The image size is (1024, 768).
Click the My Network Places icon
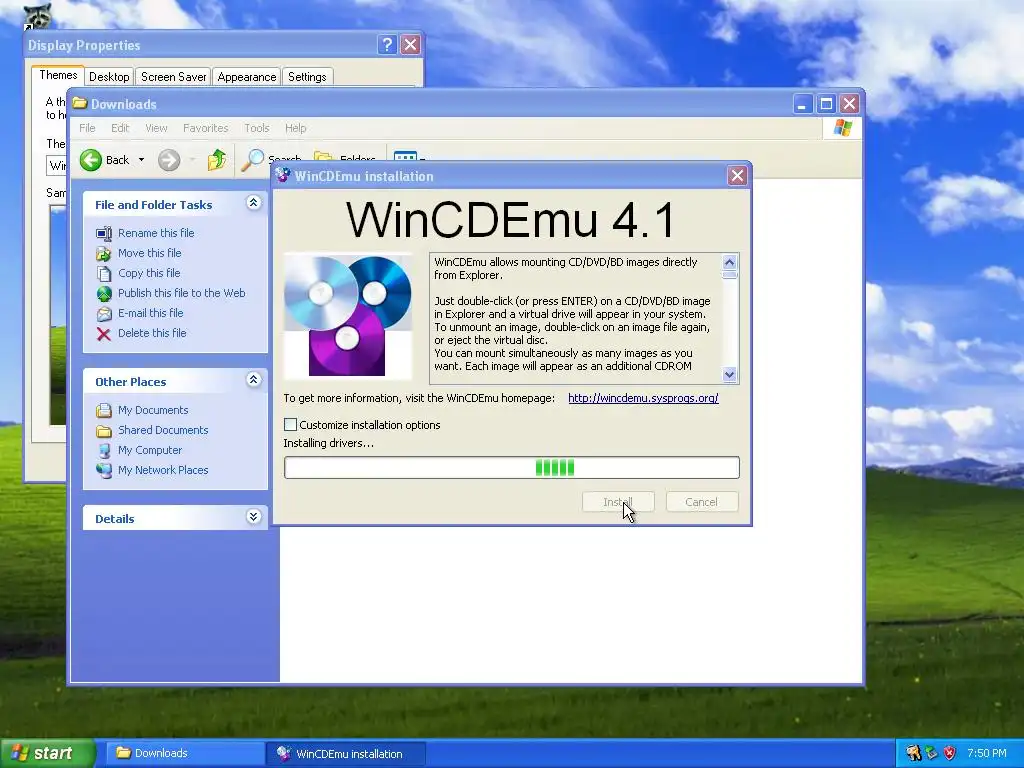click(x=104, y=470)
